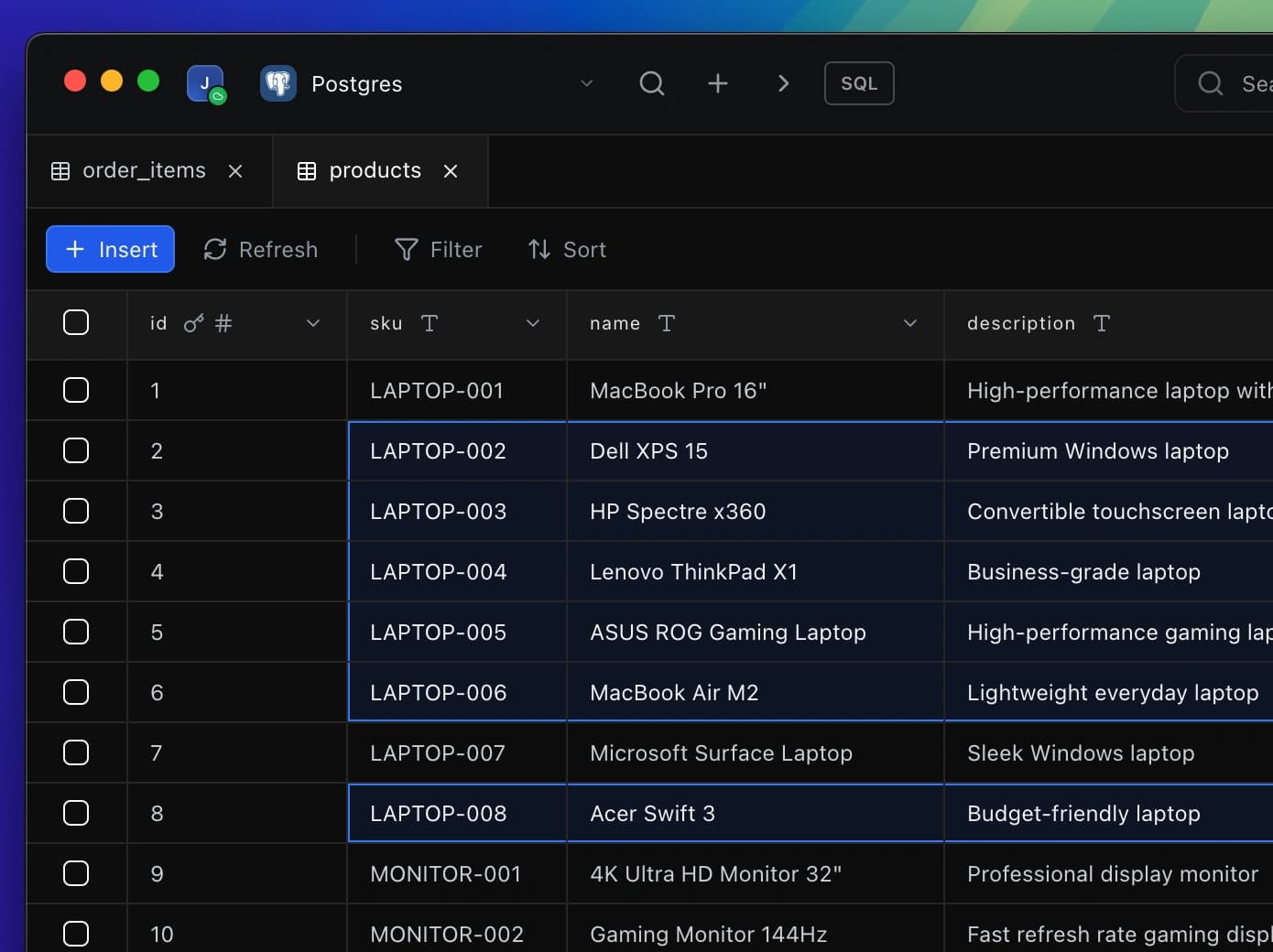The height and width of the screenshot is (952, 1273).
Task: Refresh the products table data
Action: (x=259, y=249)
